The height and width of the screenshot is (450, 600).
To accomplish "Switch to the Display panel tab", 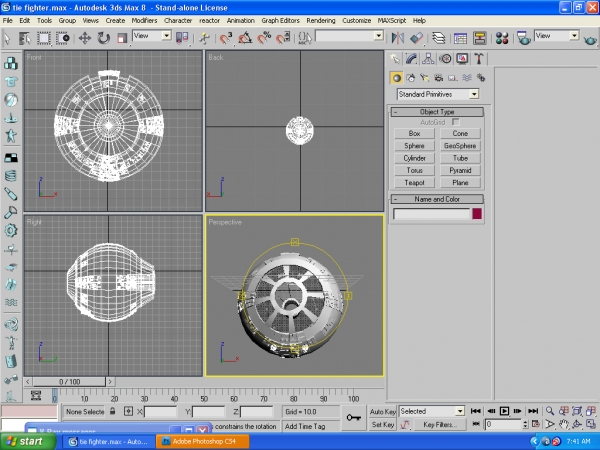I will 462,59.
